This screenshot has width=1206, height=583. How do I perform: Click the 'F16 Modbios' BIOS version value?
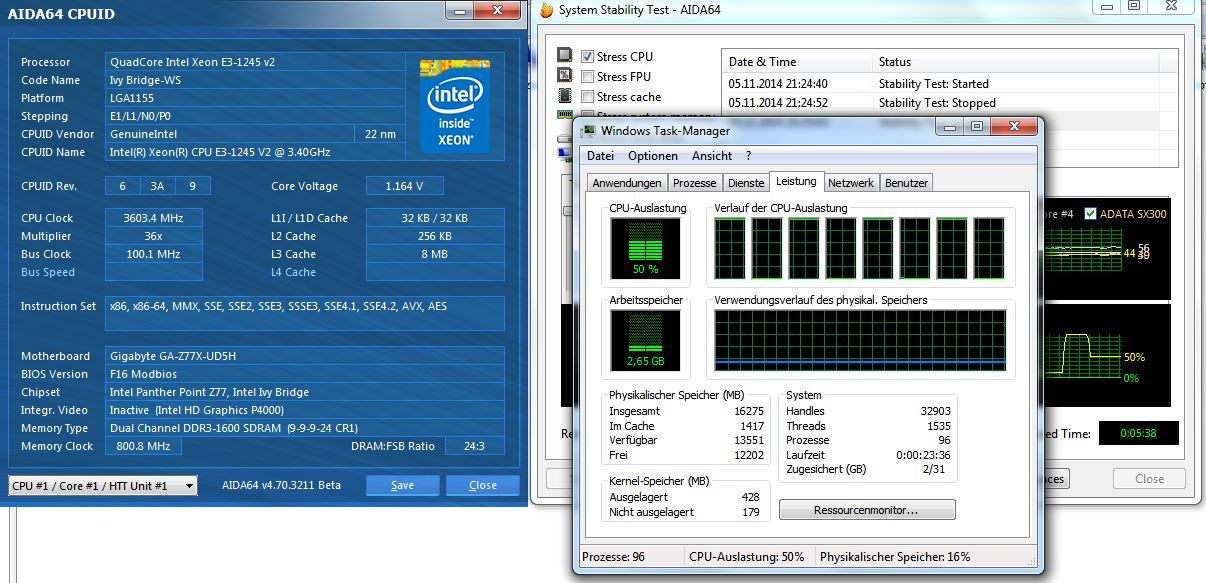click(304, 374)
